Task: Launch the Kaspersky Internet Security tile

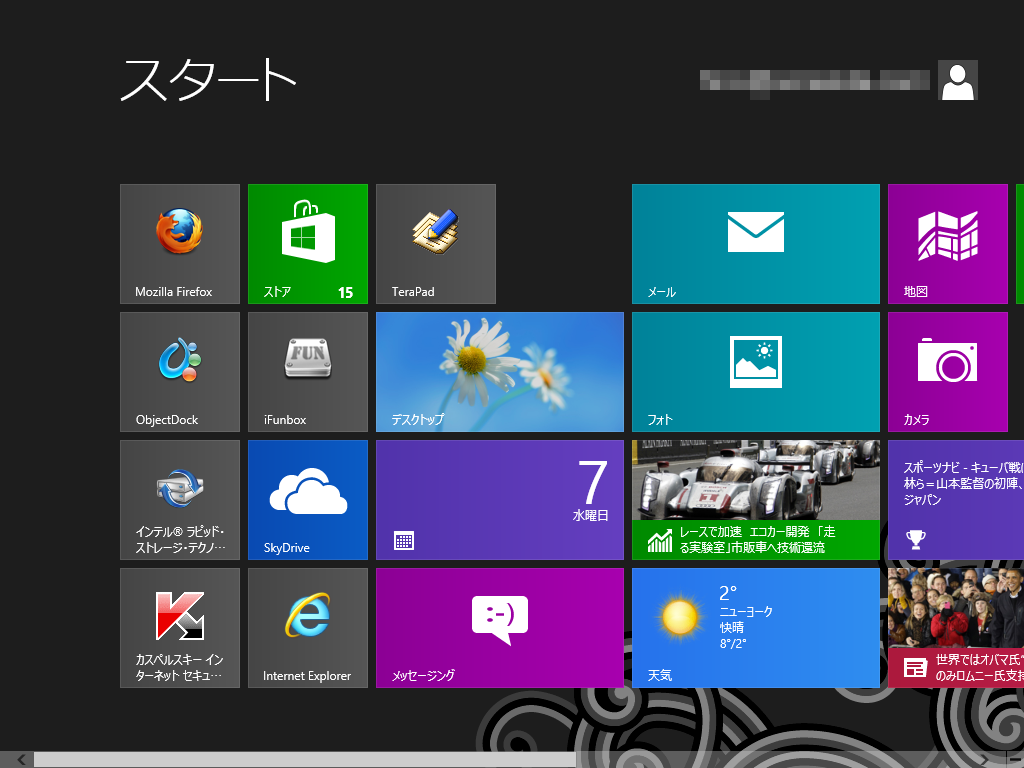Action: tap(180, 628)
